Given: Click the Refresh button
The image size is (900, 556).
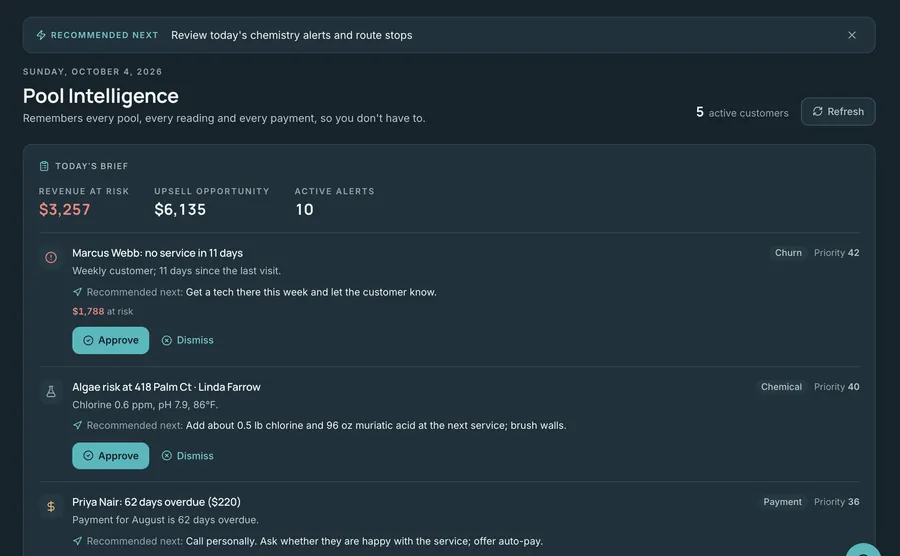Looking at the screenshot, I should pos(838,111).
